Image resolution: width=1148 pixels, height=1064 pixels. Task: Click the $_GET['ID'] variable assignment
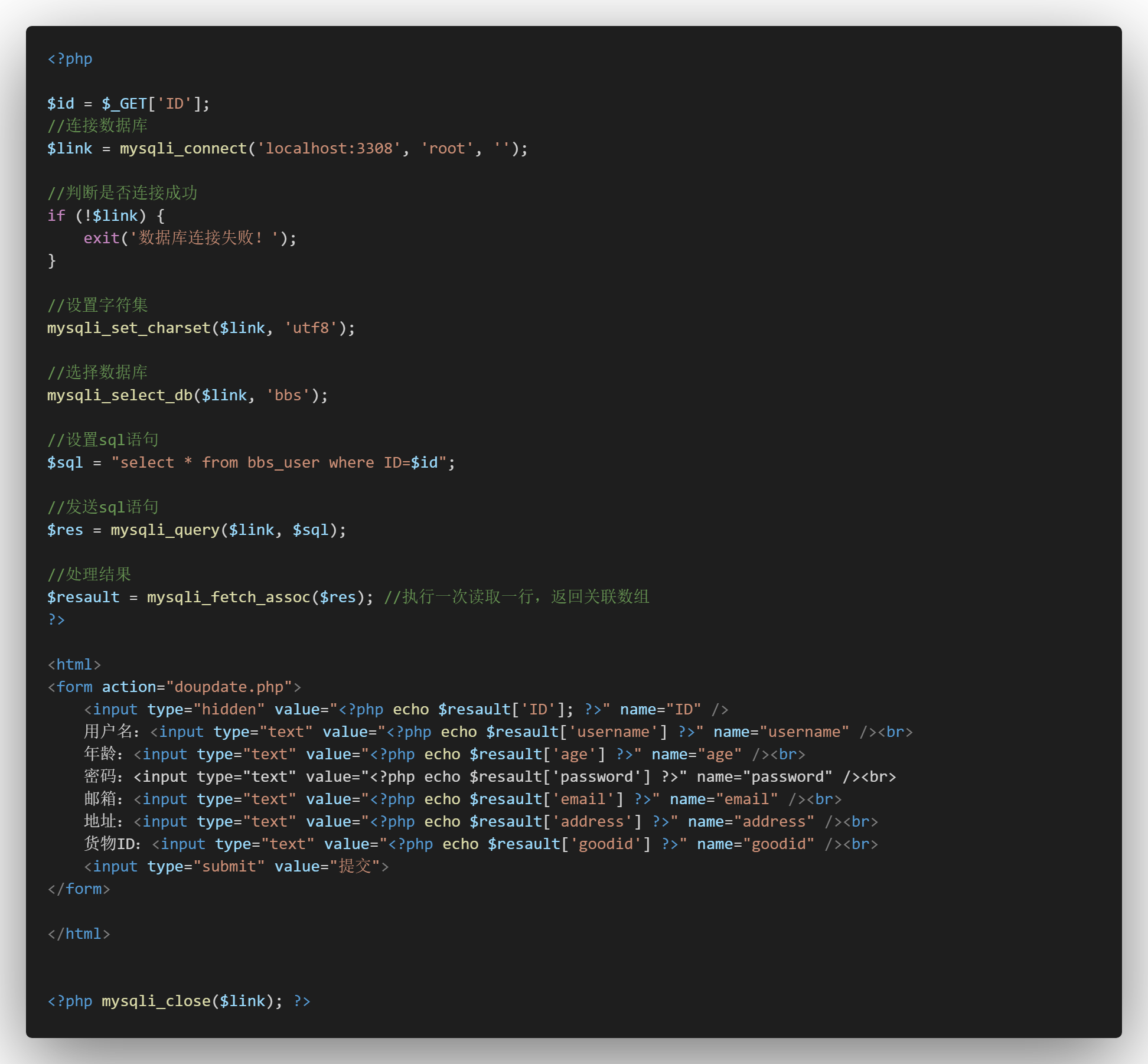coord(127,103)
